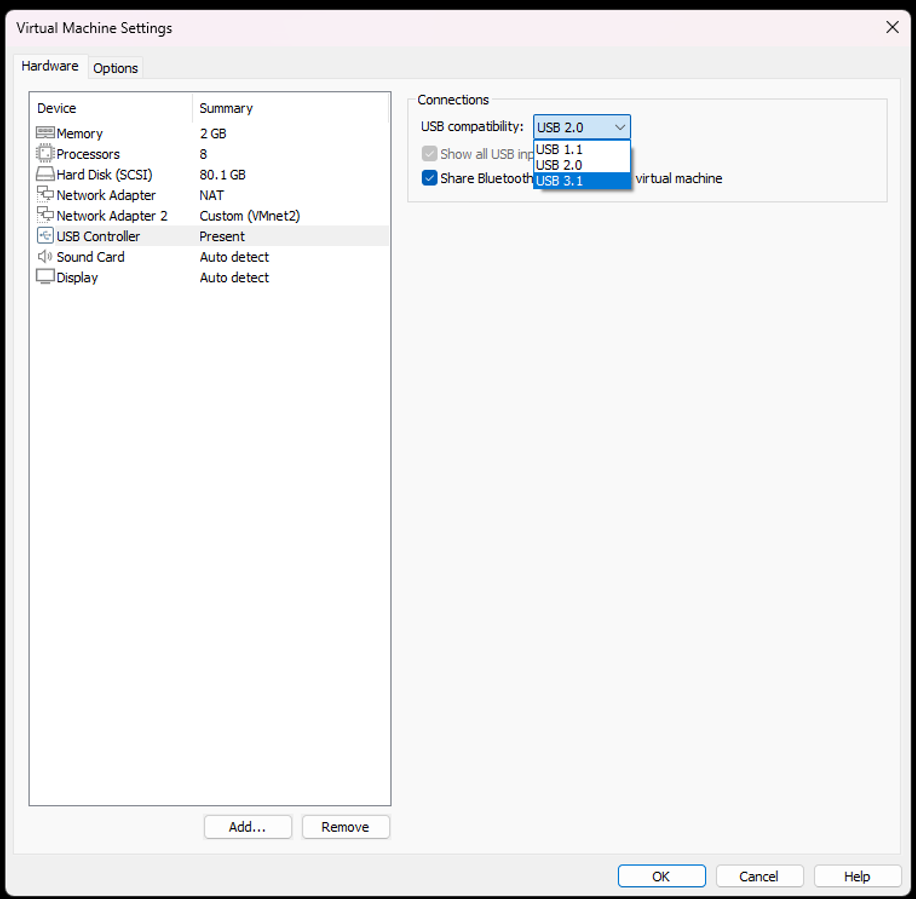916x899 pixels.
Task: Select the Processors icon in device list
Action: click(45, 153)
